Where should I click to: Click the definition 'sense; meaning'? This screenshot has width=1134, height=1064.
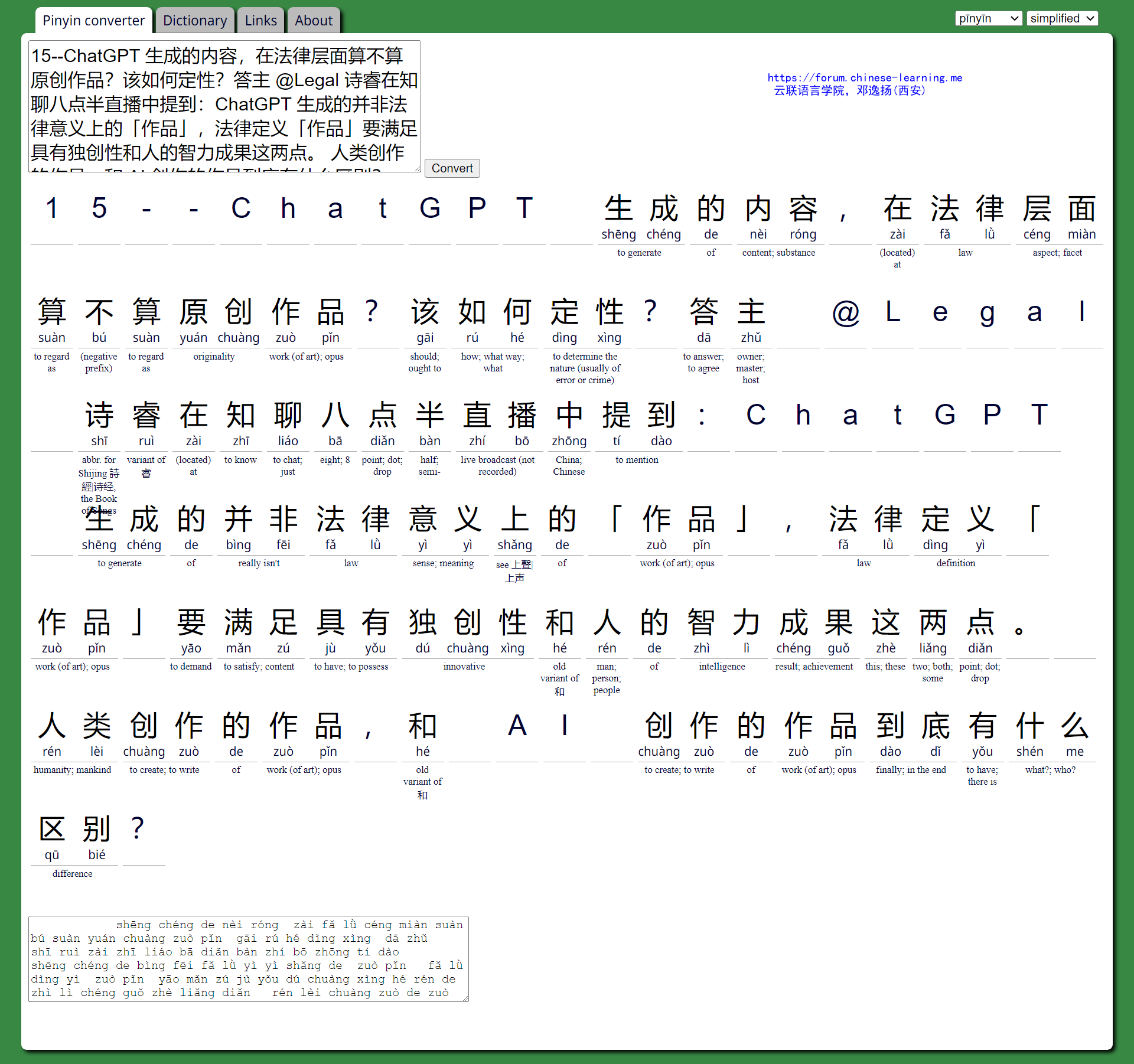coord(443,563)
